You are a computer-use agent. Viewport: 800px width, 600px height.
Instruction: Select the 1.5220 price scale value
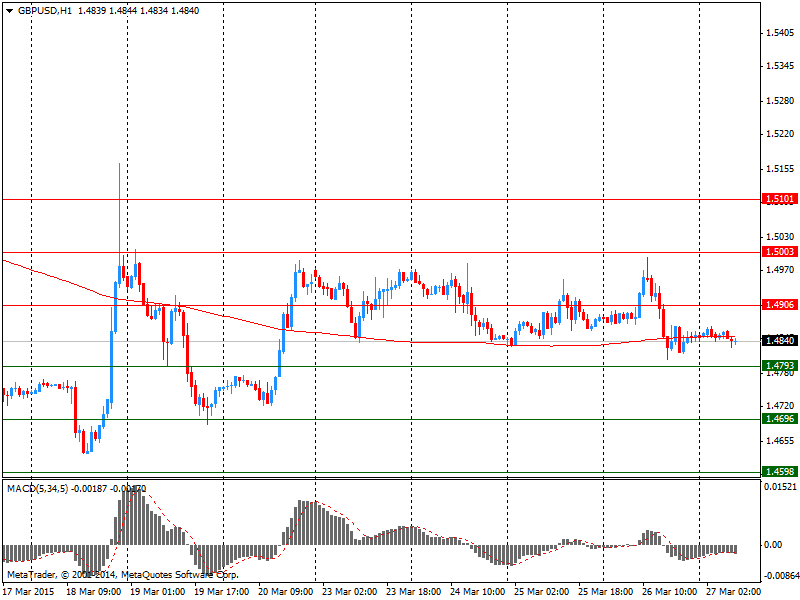[780, 134]
